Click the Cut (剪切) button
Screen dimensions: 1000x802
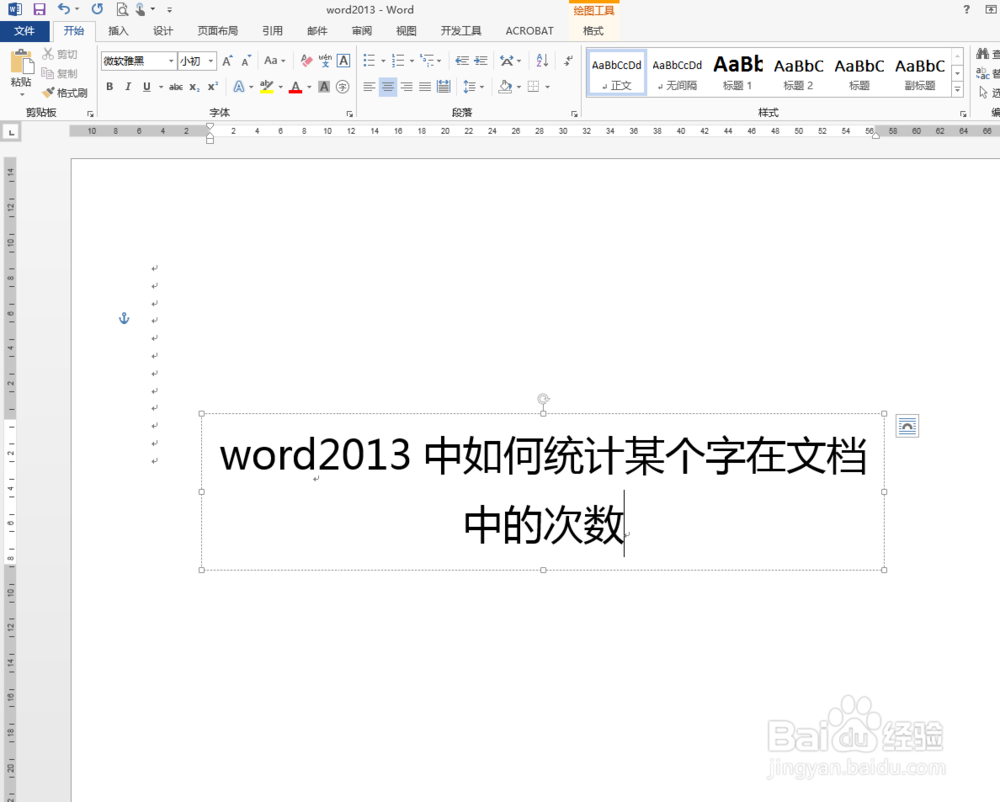[59, 54]
